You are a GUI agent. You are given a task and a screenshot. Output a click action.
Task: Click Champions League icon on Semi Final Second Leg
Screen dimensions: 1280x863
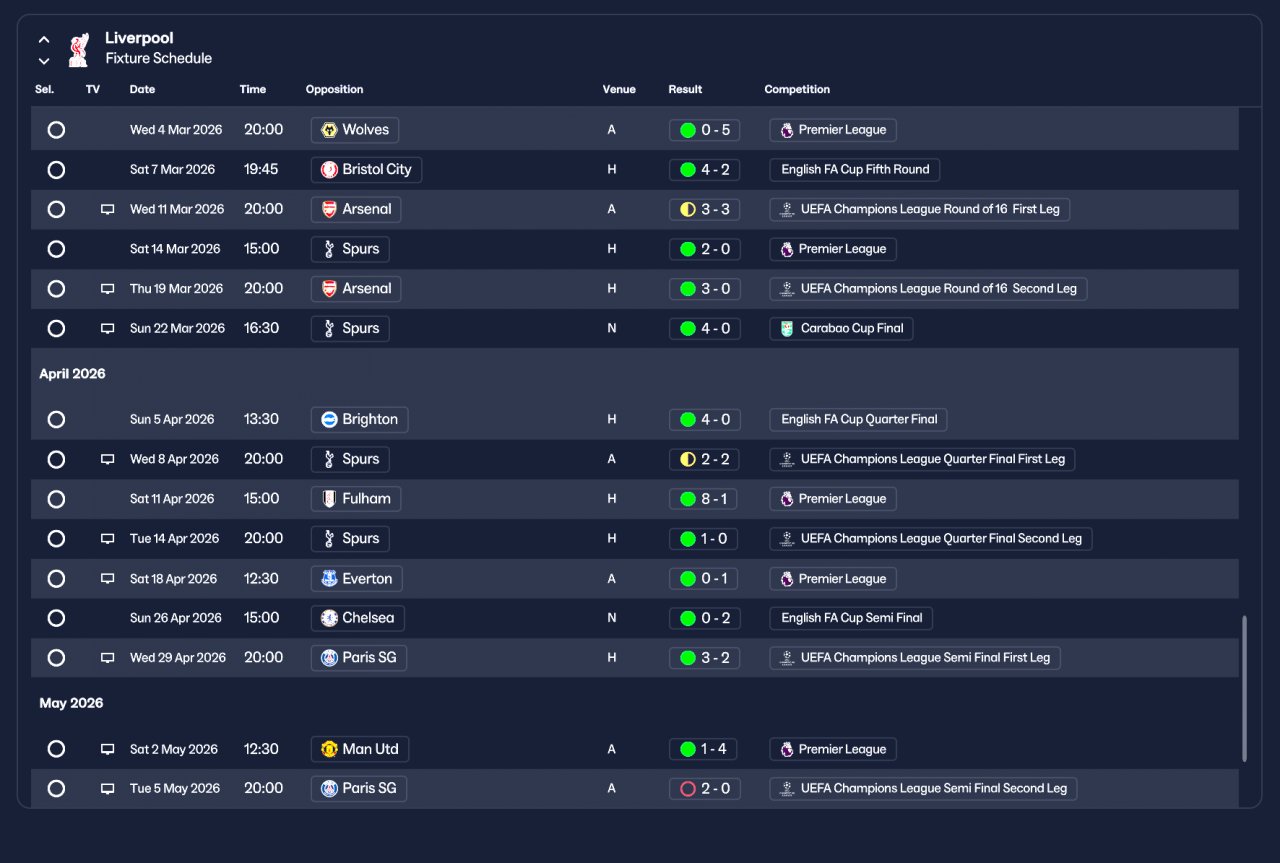tap(787, 789)
